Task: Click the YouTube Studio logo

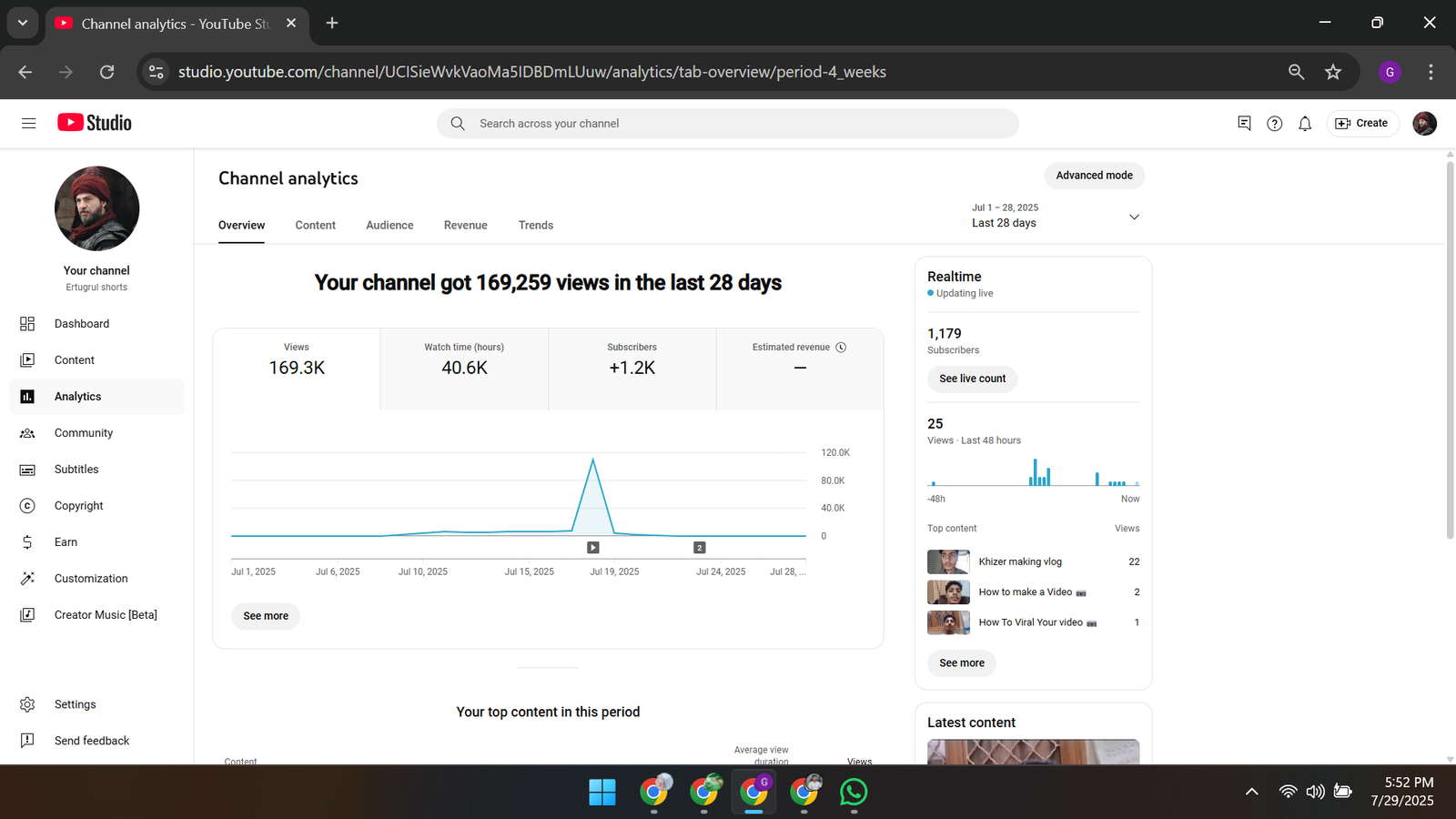Action: (95, 123)
